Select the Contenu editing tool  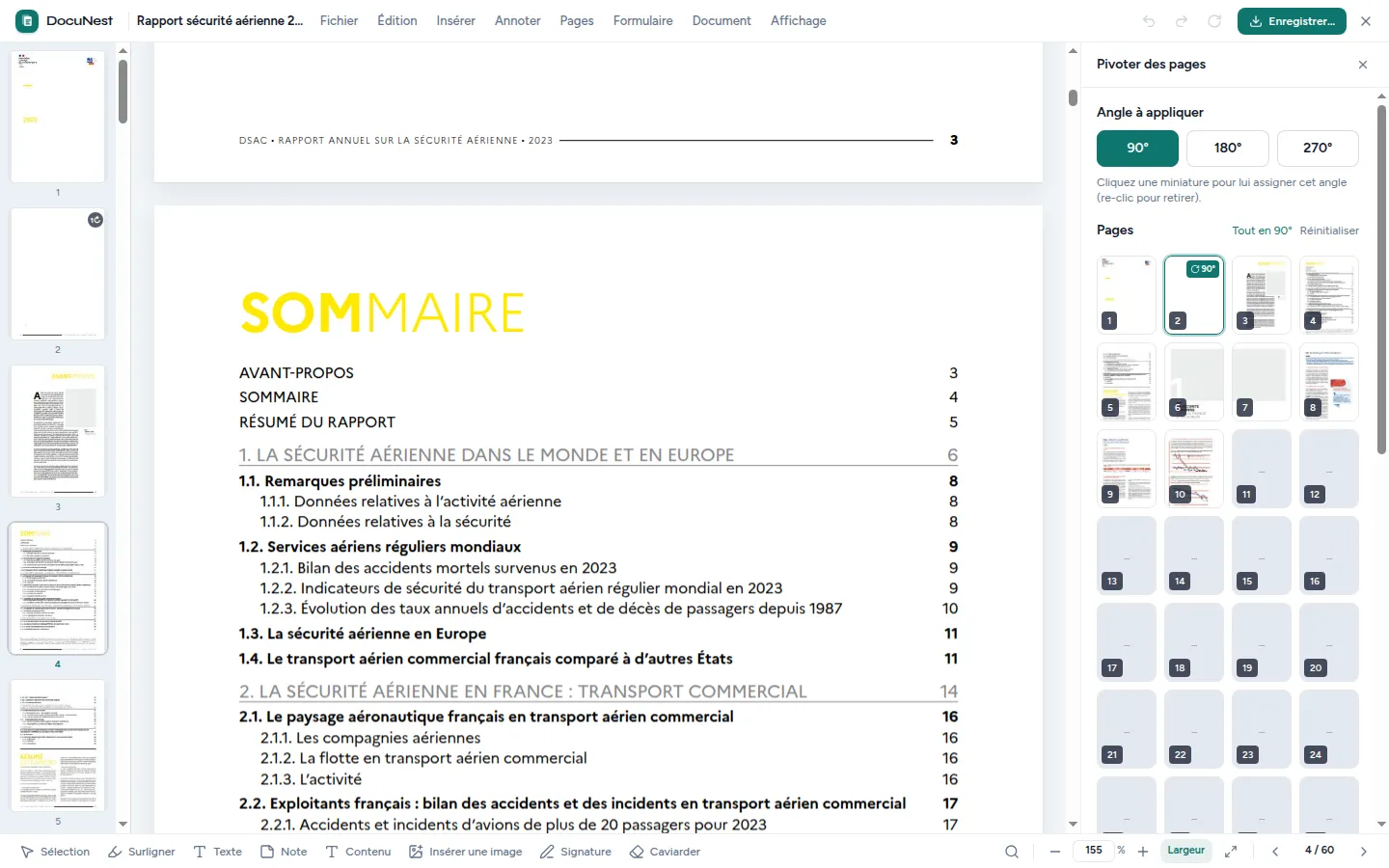(x=358, y=852)
